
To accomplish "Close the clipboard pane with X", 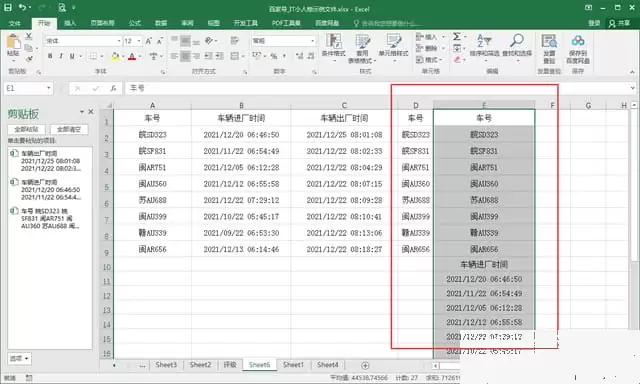I will point(91,112).
